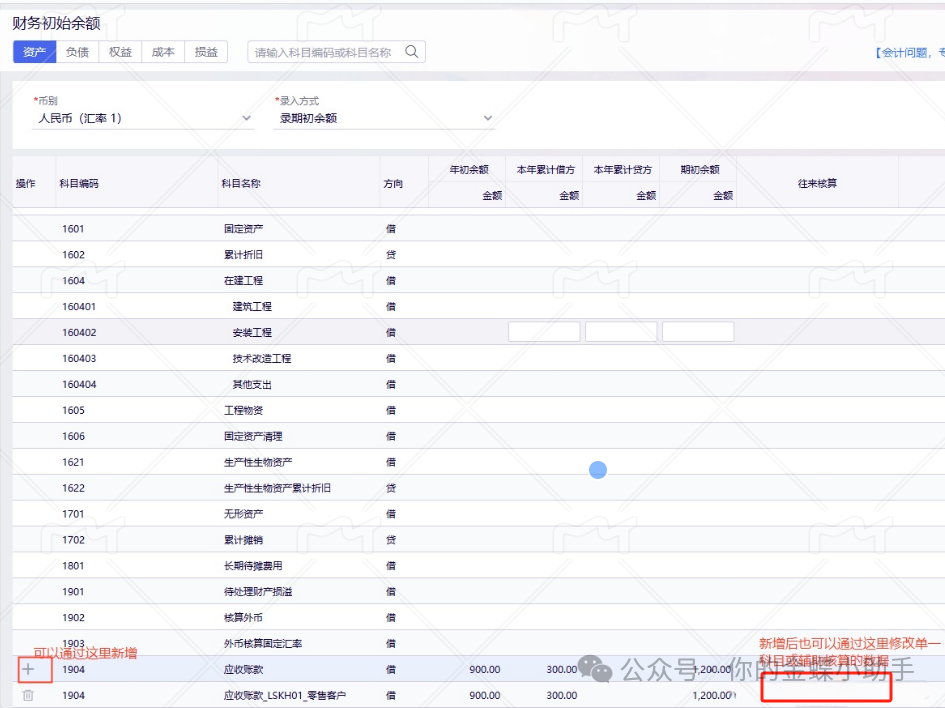
Task: Select the 建筑工程 sub-account row
Action: (252, 307)
